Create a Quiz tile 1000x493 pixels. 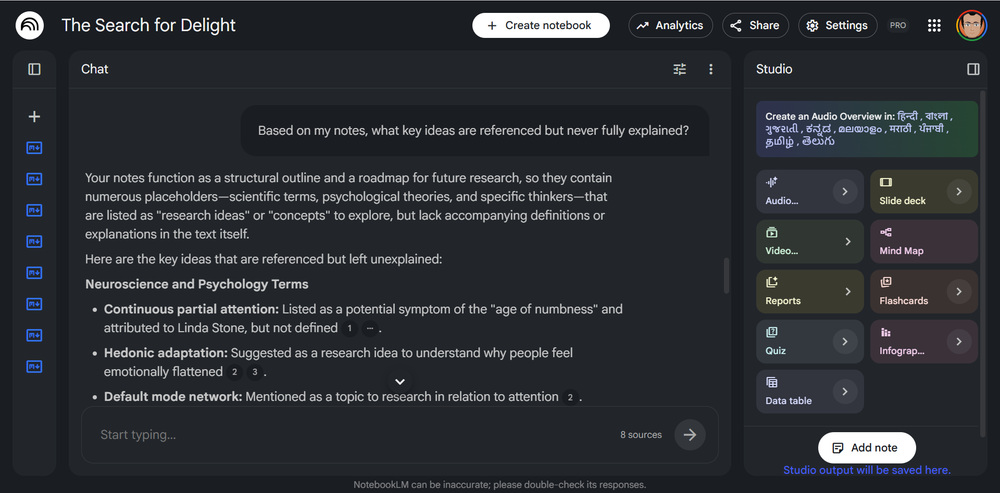[810, 342]
